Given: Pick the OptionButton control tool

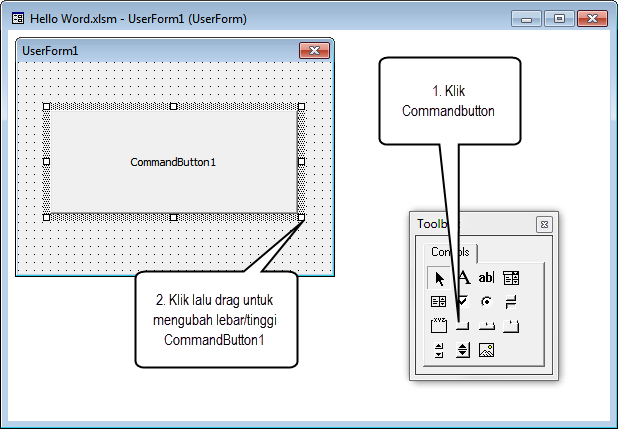Looking at the screenshot, I should point(487,301).
